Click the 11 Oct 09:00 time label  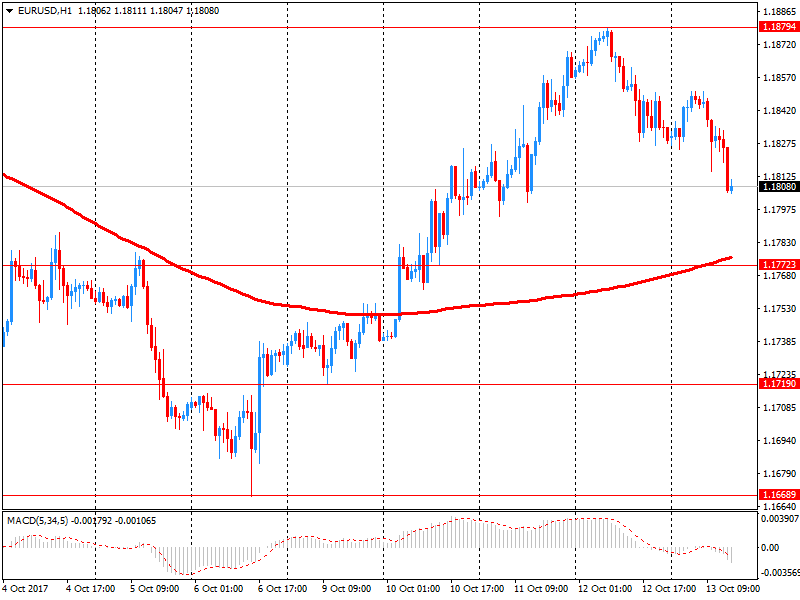coord(541,589)
